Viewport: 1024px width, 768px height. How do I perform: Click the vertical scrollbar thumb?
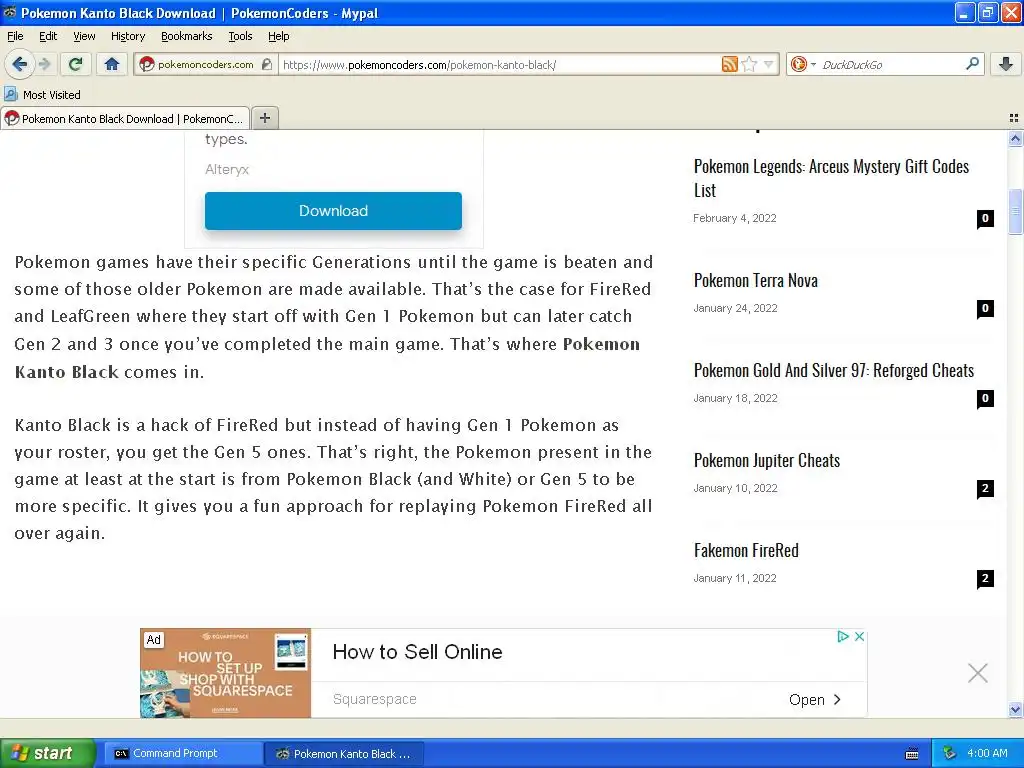click(1015, 211)
